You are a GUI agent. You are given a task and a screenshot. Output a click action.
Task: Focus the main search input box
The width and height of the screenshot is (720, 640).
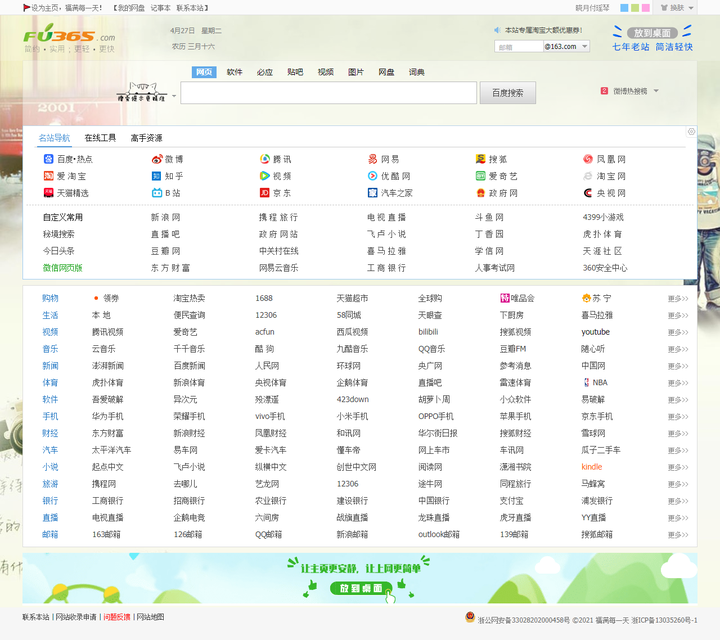pyautogui.click(x=328, y=93)
